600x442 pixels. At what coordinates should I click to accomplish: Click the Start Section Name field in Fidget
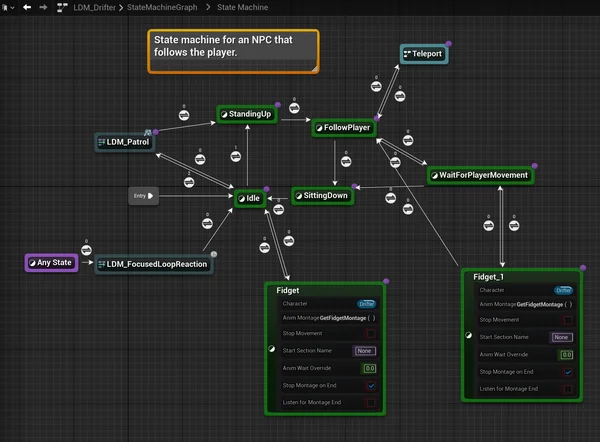(x=364, y=351)
